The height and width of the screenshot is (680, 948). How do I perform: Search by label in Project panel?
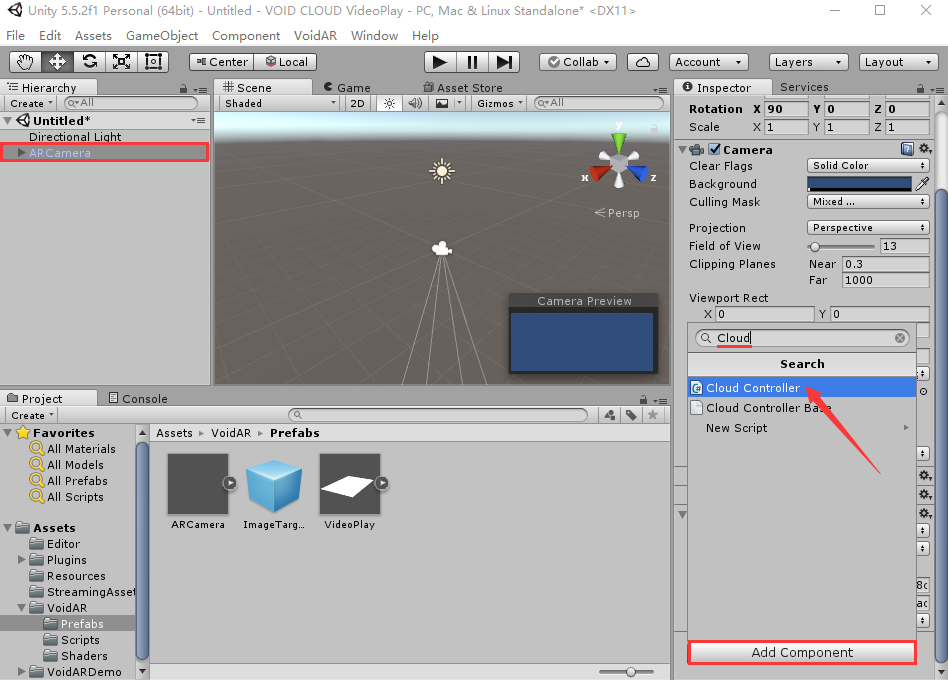(631, 415)
